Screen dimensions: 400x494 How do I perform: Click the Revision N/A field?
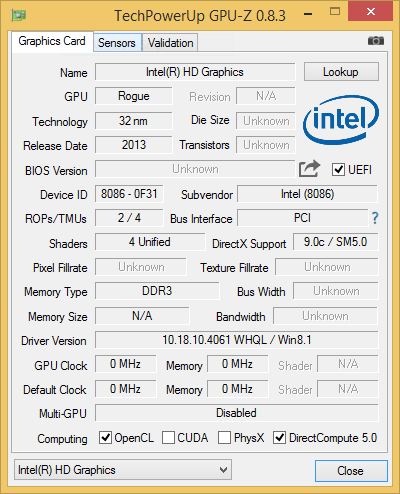click(x=266, y=96)
